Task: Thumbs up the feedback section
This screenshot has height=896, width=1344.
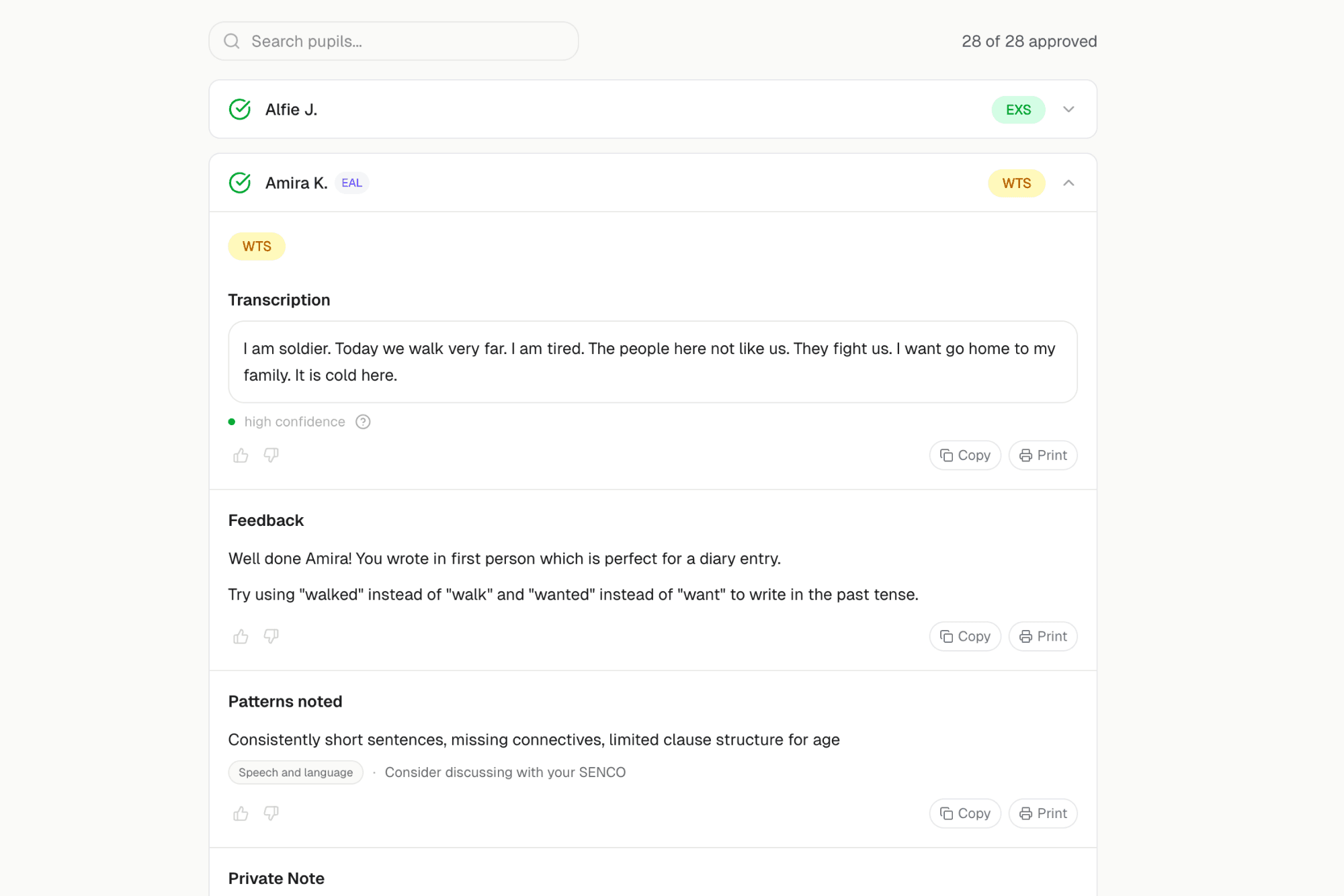Action: click(240, 636)
